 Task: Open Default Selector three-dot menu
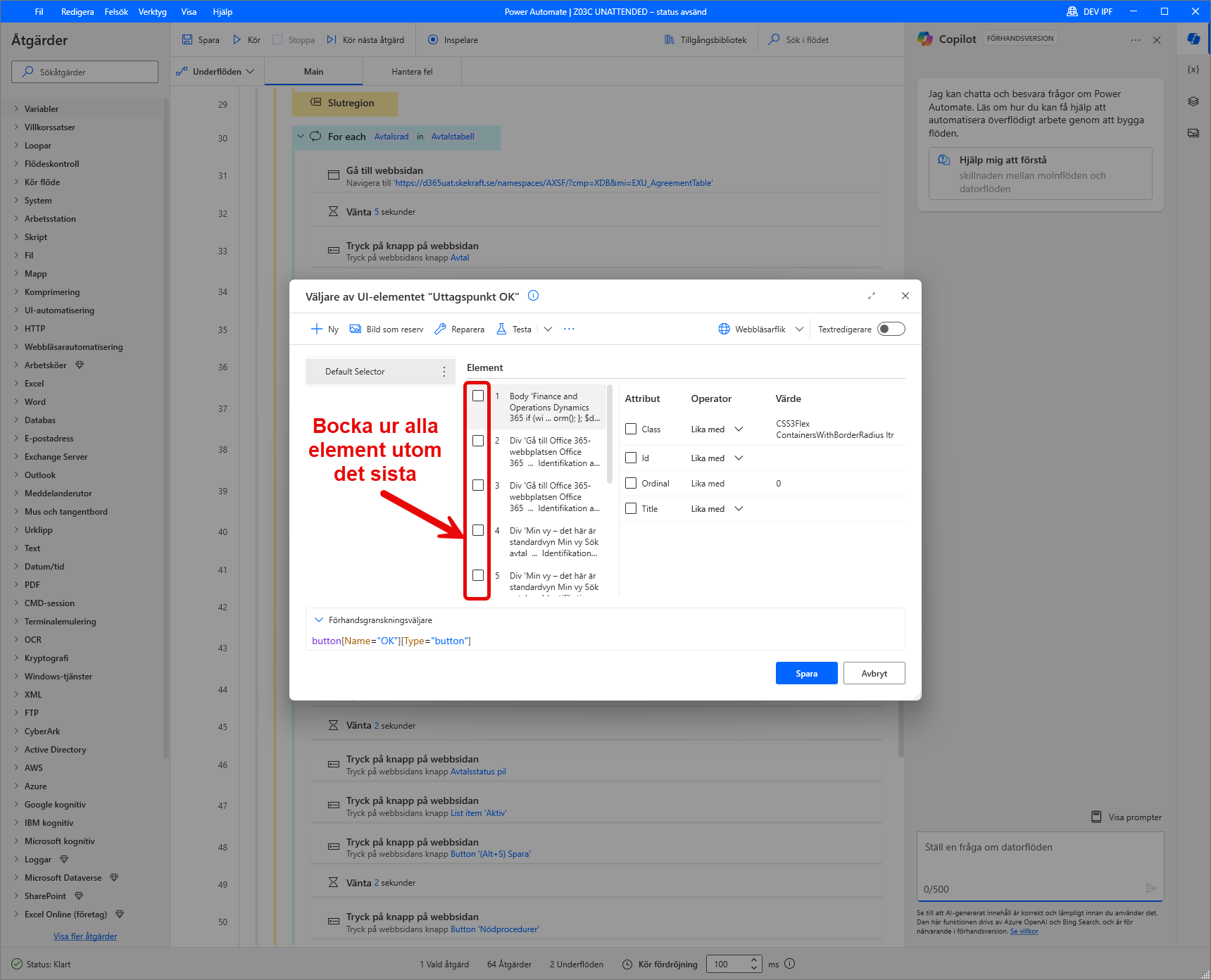point(444,372)
